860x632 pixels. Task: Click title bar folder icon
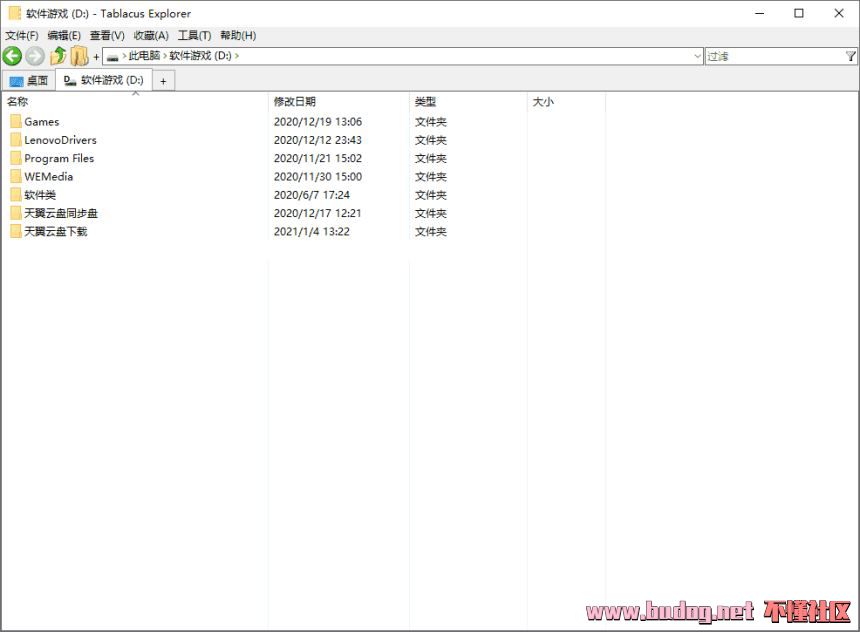pos(15,13)
